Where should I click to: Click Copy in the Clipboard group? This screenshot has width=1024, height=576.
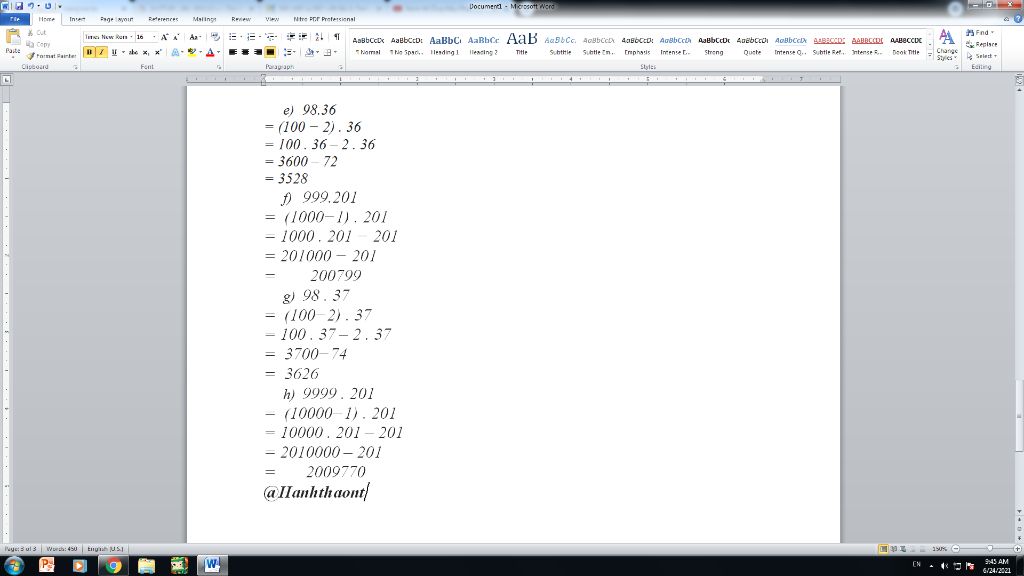coord(38,44)
